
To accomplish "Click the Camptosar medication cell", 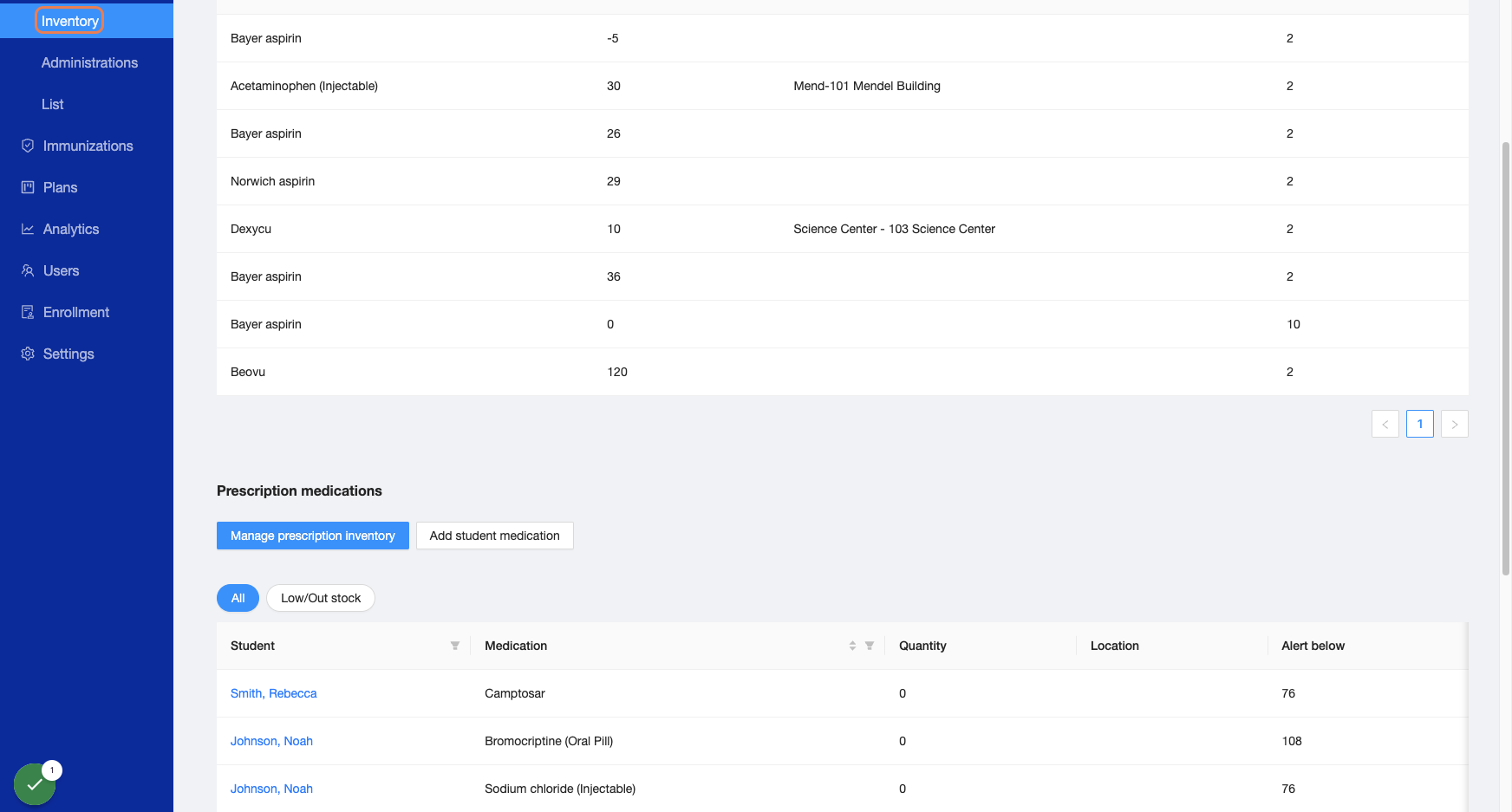I will [x=515, y=693].
